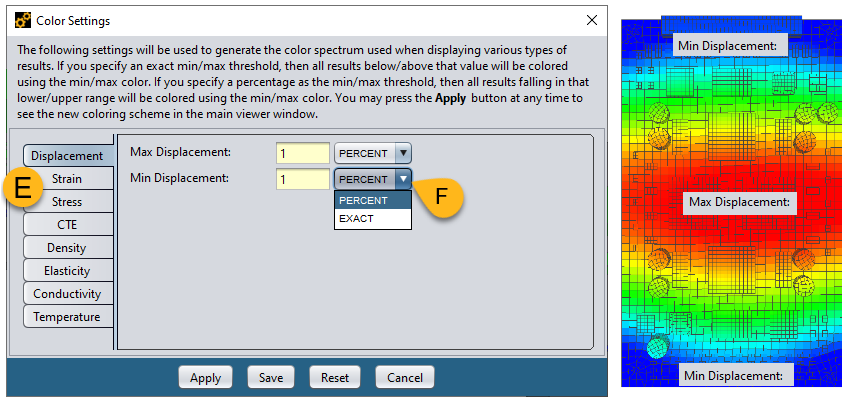
Task: Reset the color settings
Action: [335, 378]
